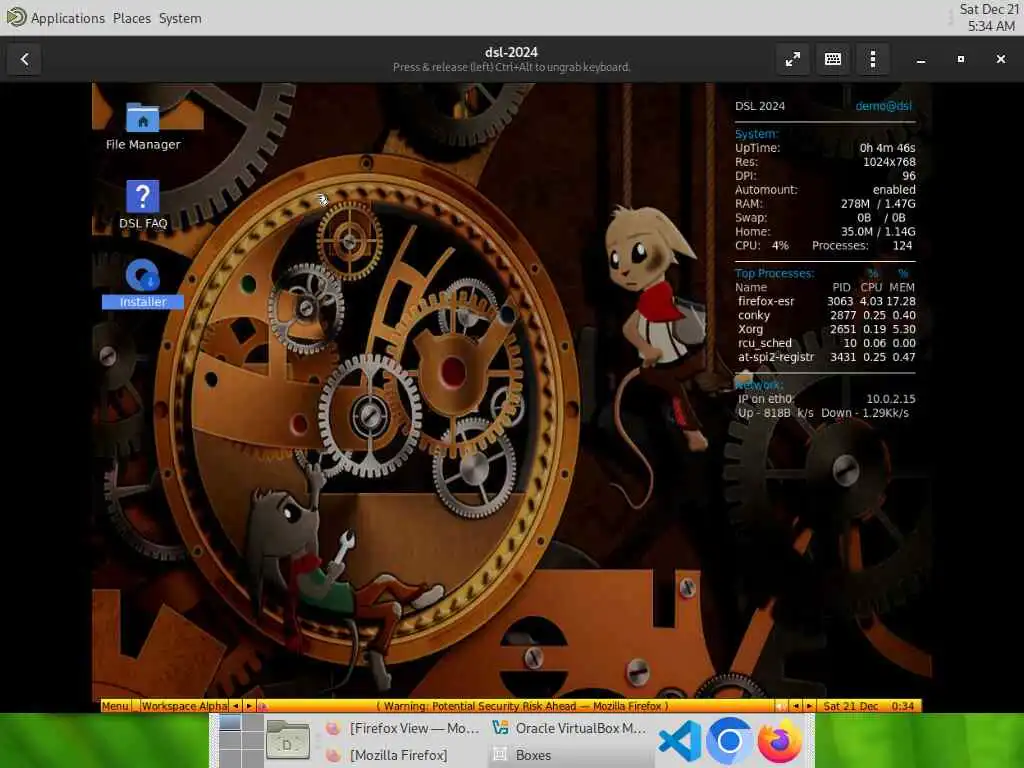Click the Xorg process row
The height and width of the screenshot is (768, 1024).
826,329
